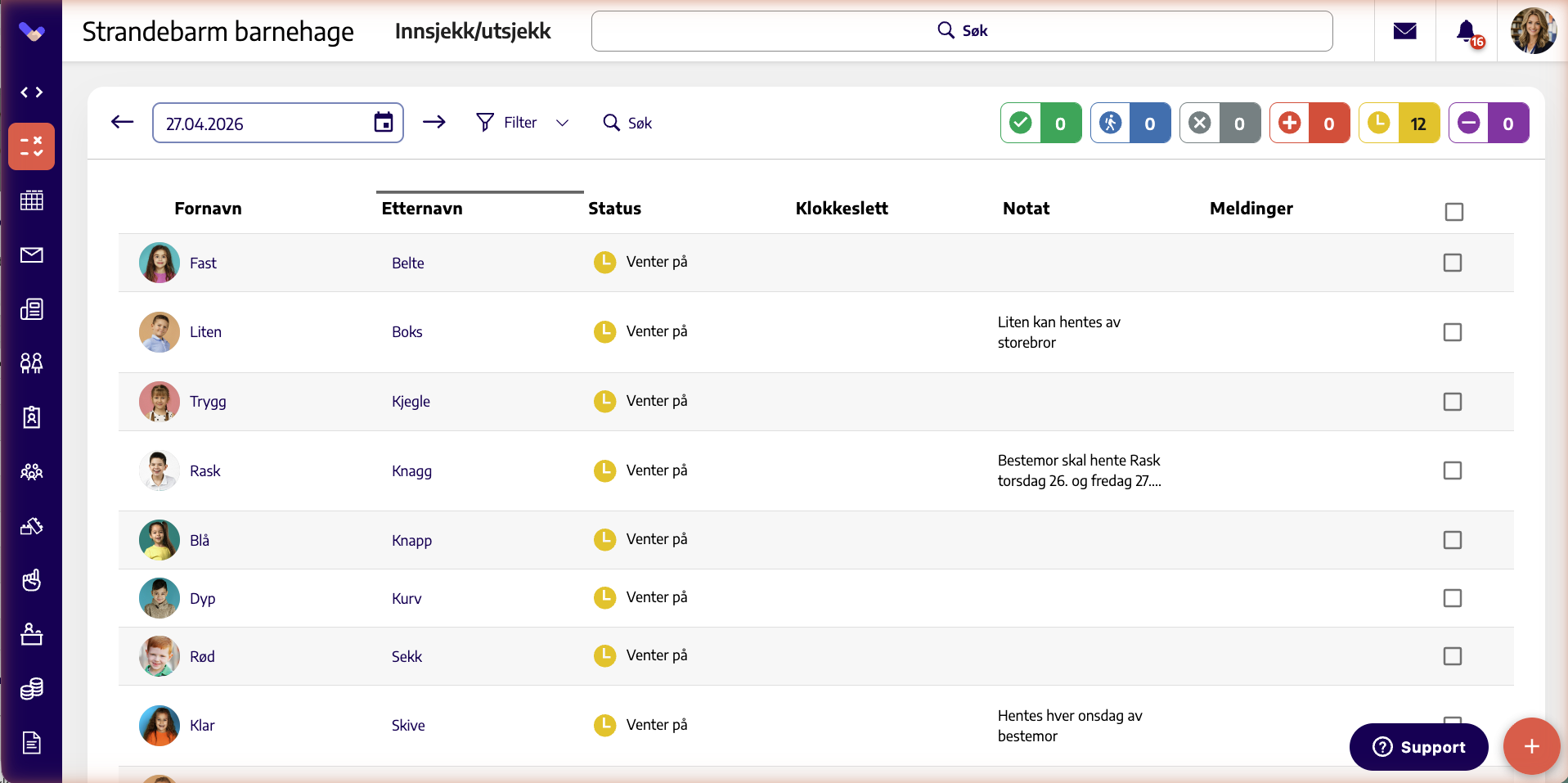Screen dimensions: 1568x783
Task: Click the calendar icon in date field
Action: [x=384, y=123]
